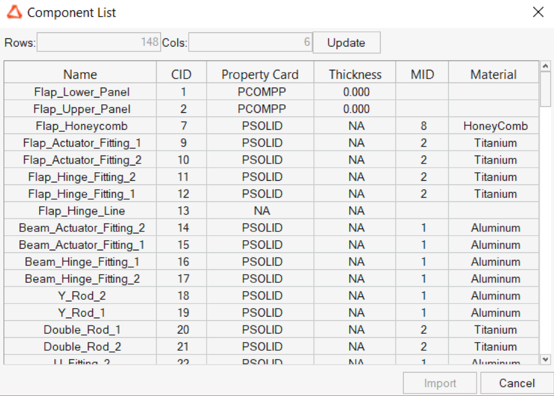
Task: Click the Altair logo icon in title bar
Action: click(14, 12)
